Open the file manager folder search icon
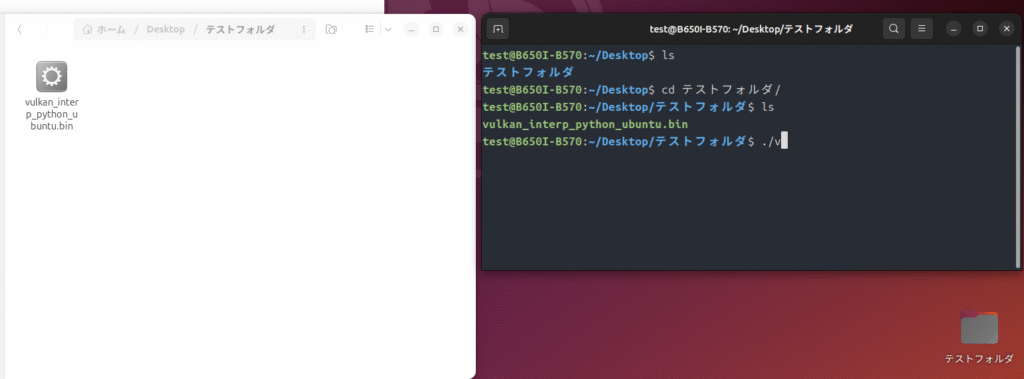 pyautogui.click(x=331, y=29)
